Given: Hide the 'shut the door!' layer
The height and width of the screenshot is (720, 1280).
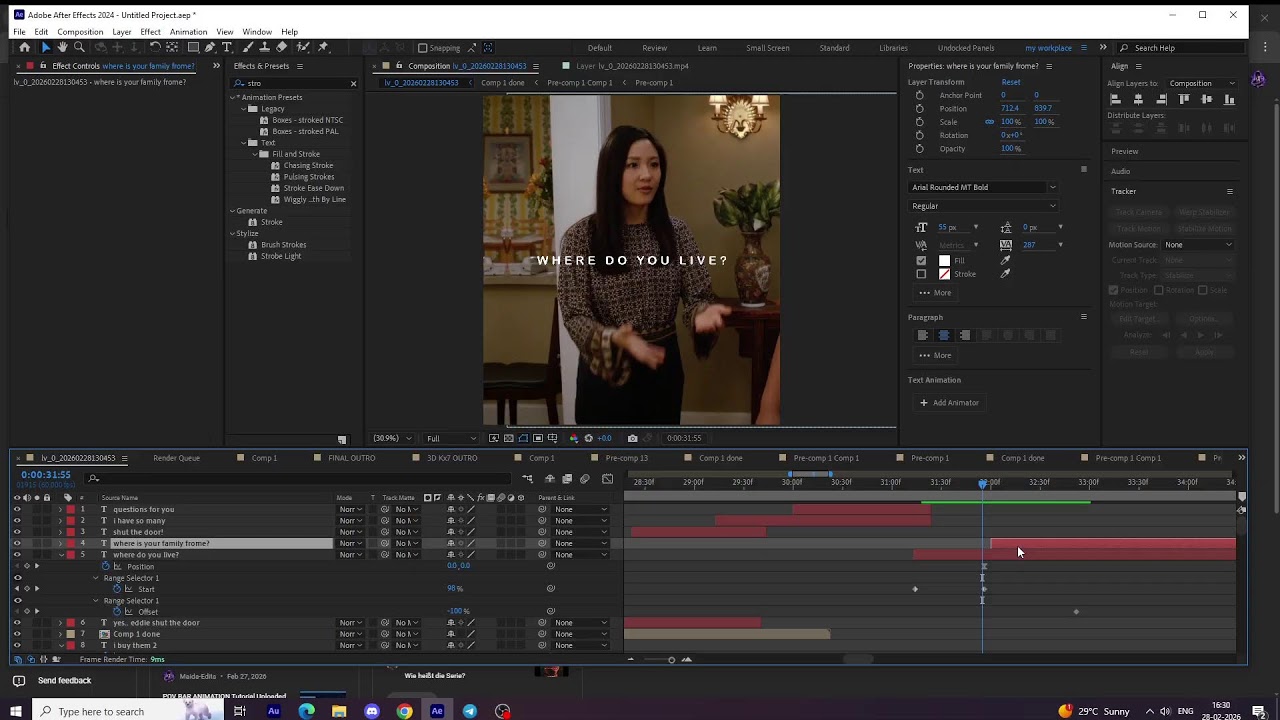Looking at the screenshot, I should [17, 532].
